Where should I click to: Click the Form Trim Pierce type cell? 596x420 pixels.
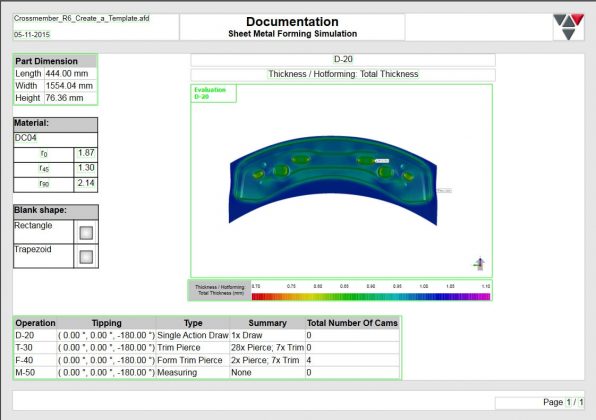[x=193, y=360]
